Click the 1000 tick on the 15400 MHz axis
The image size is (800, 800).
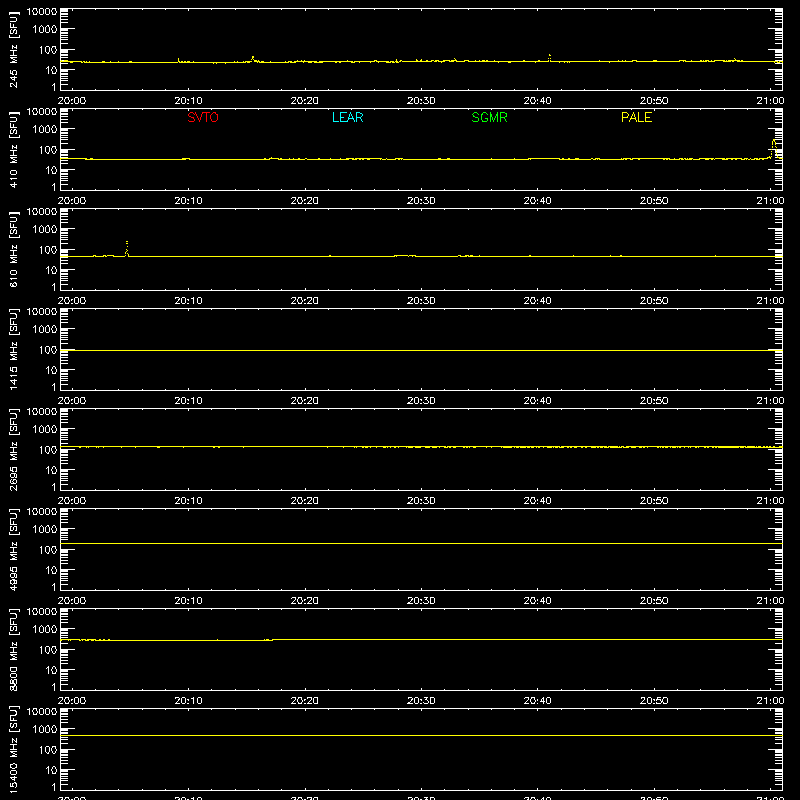coord(45,730)
